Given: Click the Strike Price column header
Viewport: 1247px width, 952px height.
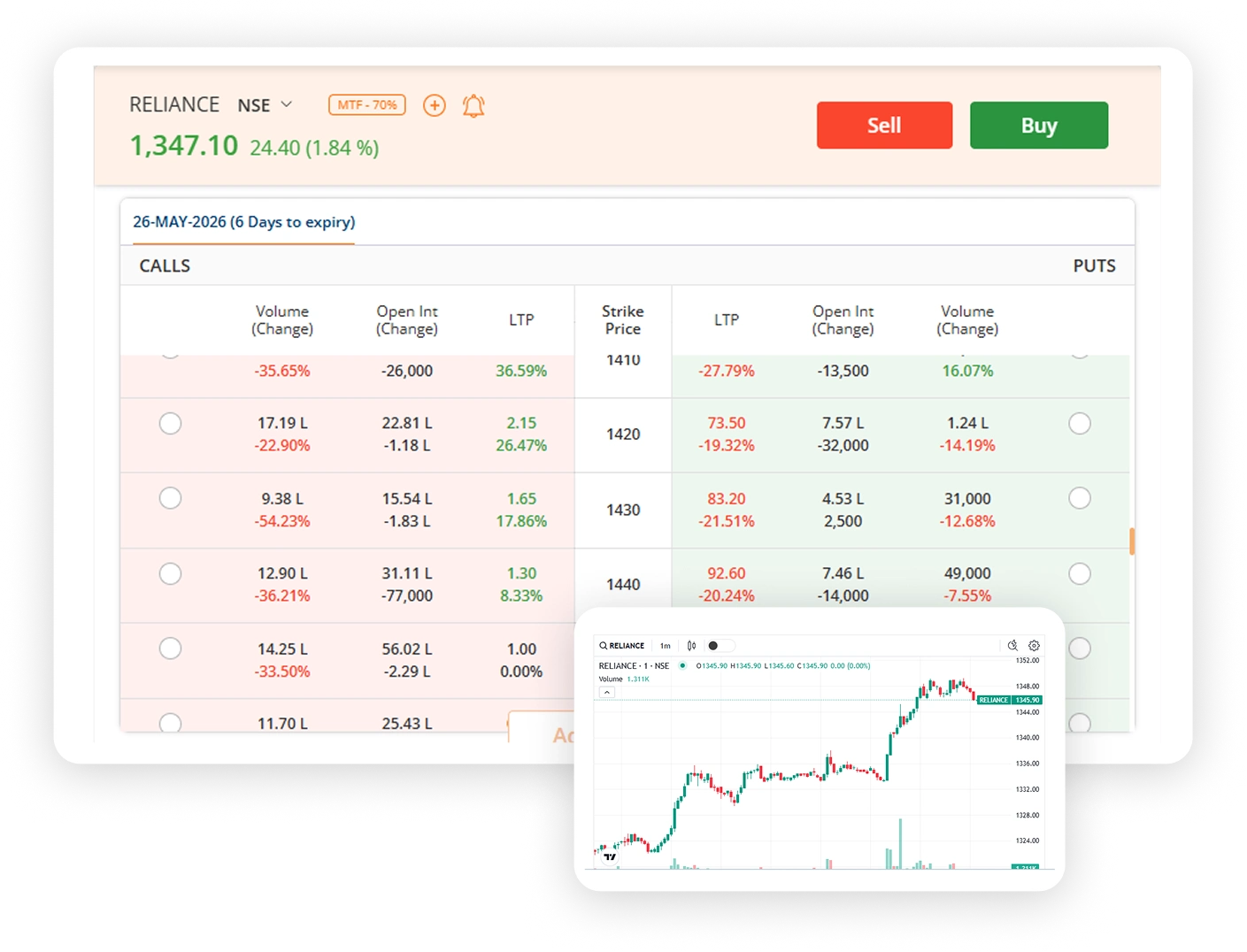Looking at the screenshot, I should click(623, 319).
